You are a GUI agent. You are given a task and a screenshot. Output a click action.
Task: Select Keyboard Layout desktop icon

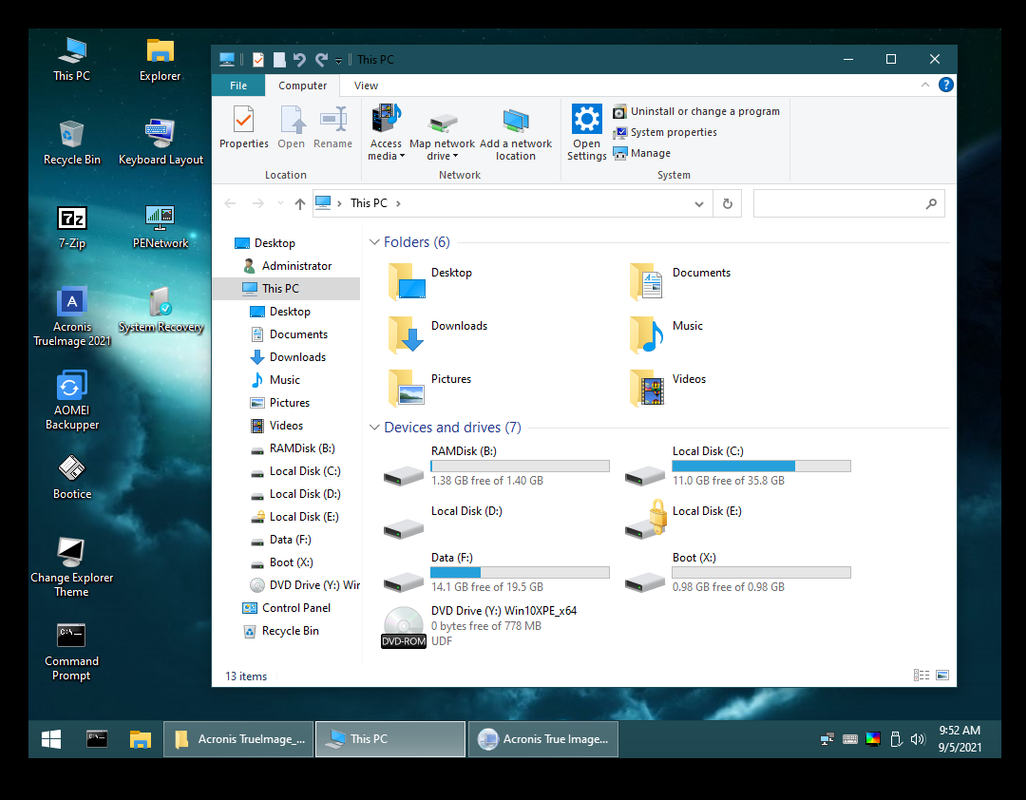(x=160, y=143)
